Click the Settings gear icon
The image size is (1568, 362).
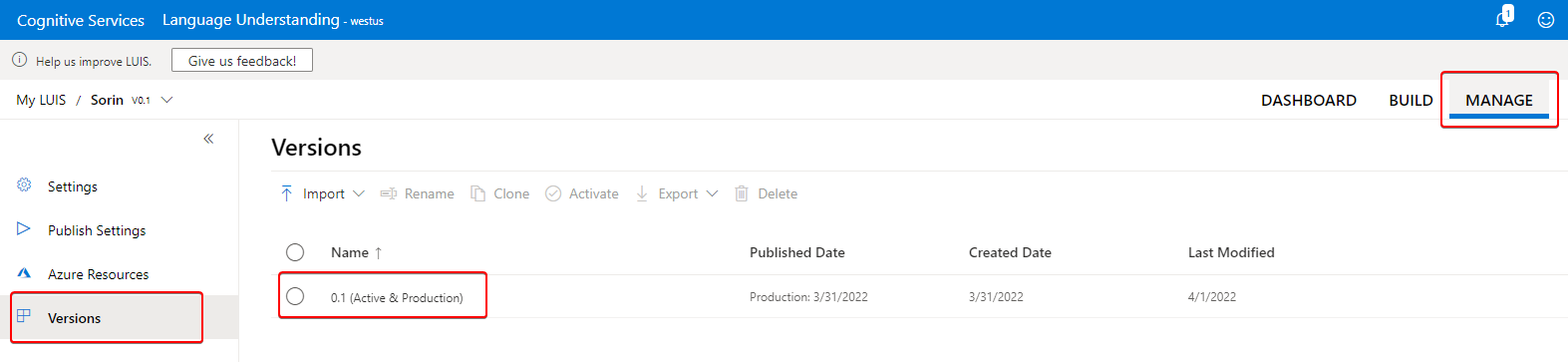24,185
